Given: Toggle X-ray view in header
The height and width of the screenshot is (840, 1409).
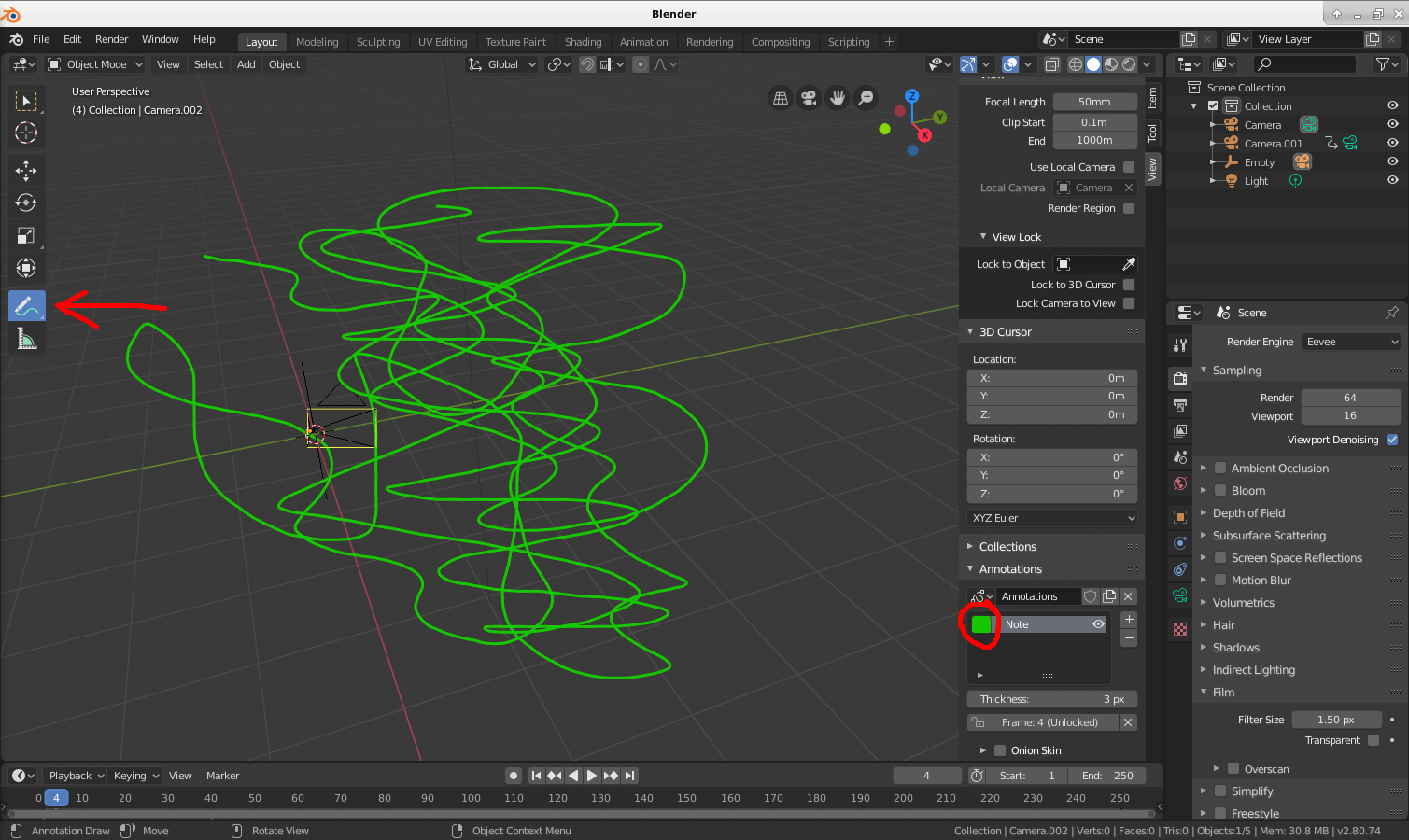Looking at the screenshot, I should point(1052,64).
